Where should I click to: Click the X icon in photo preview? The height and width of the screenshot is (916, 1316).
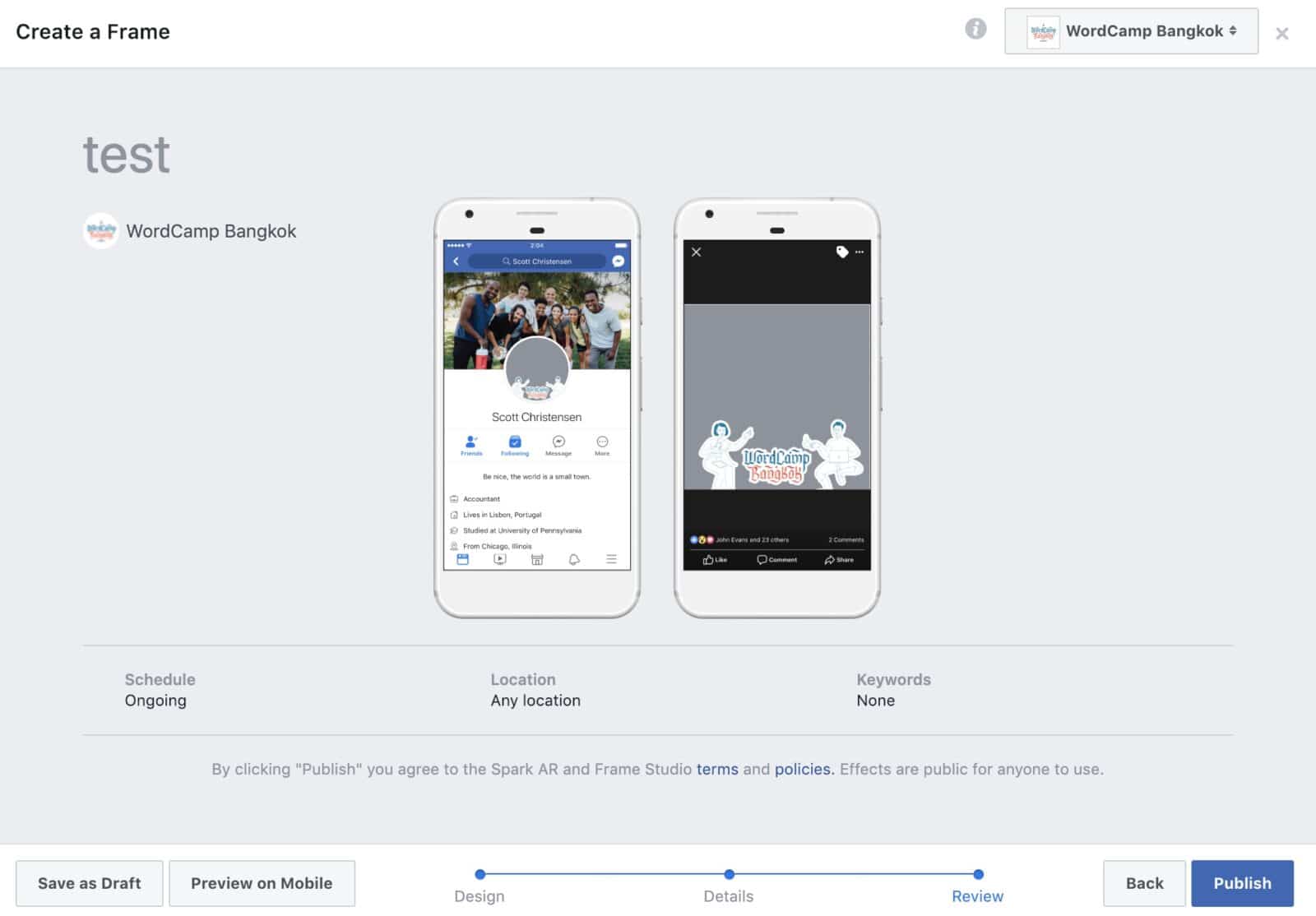697,252
